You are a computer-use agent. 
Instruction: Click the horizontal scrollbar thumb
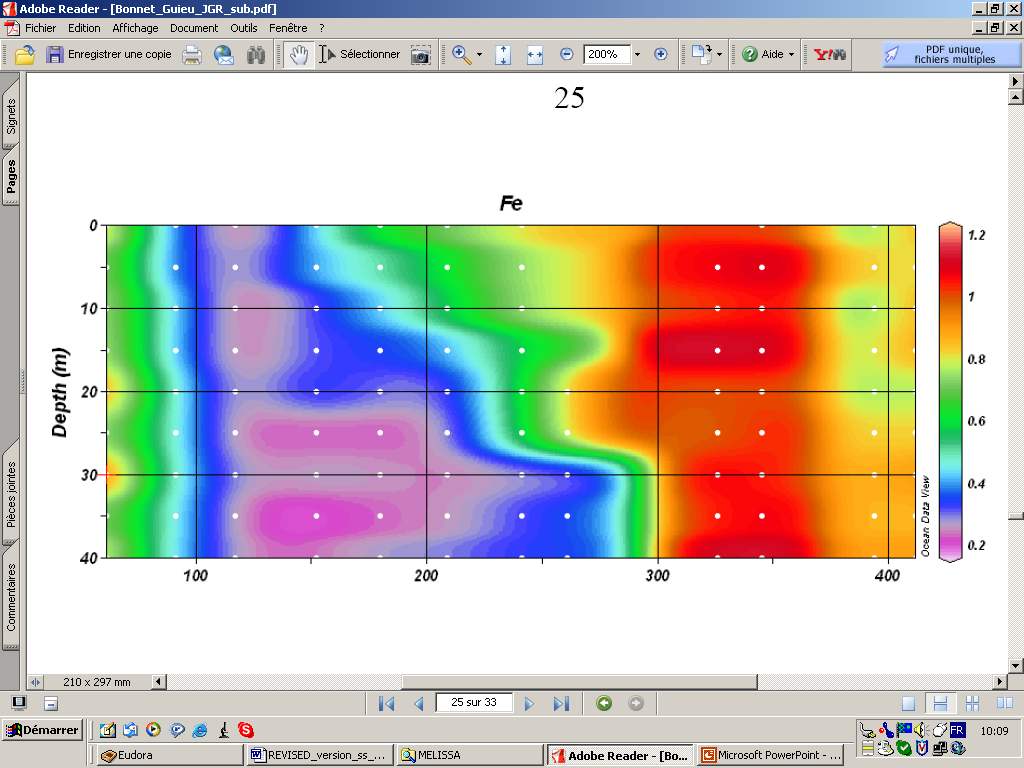(x=579, y=682)
